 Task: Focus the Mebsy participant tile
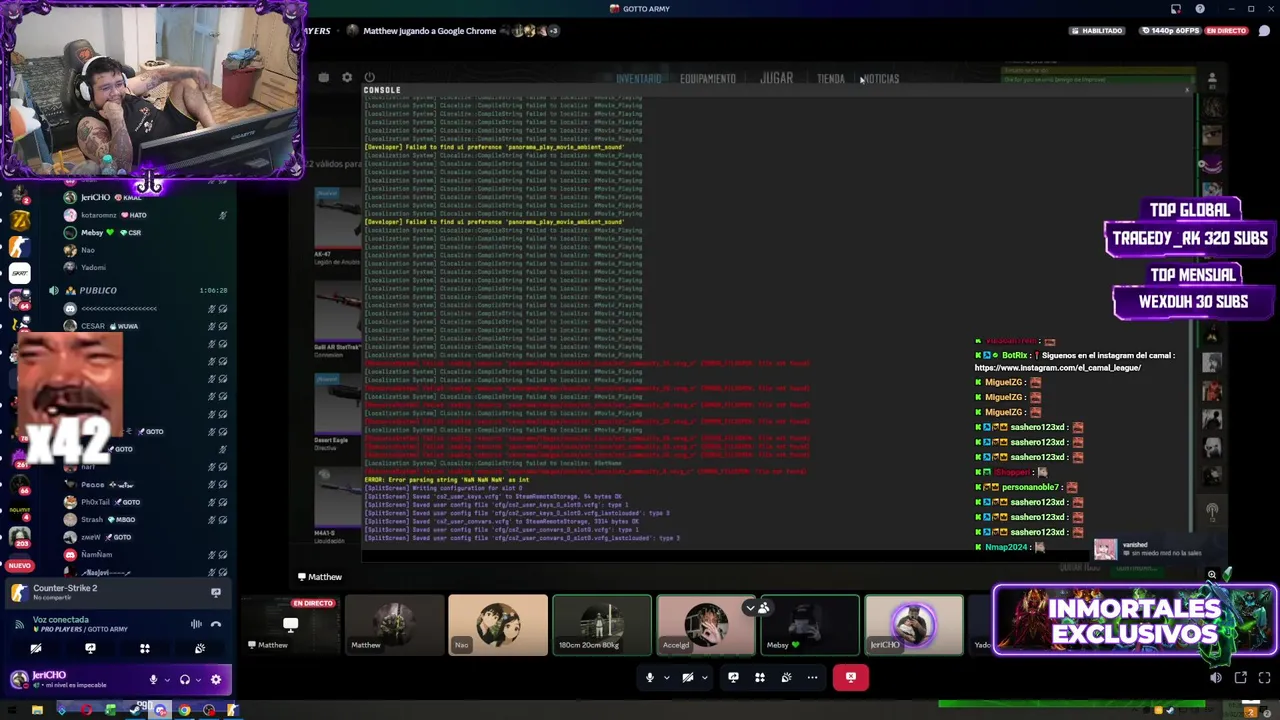[810, 625]
